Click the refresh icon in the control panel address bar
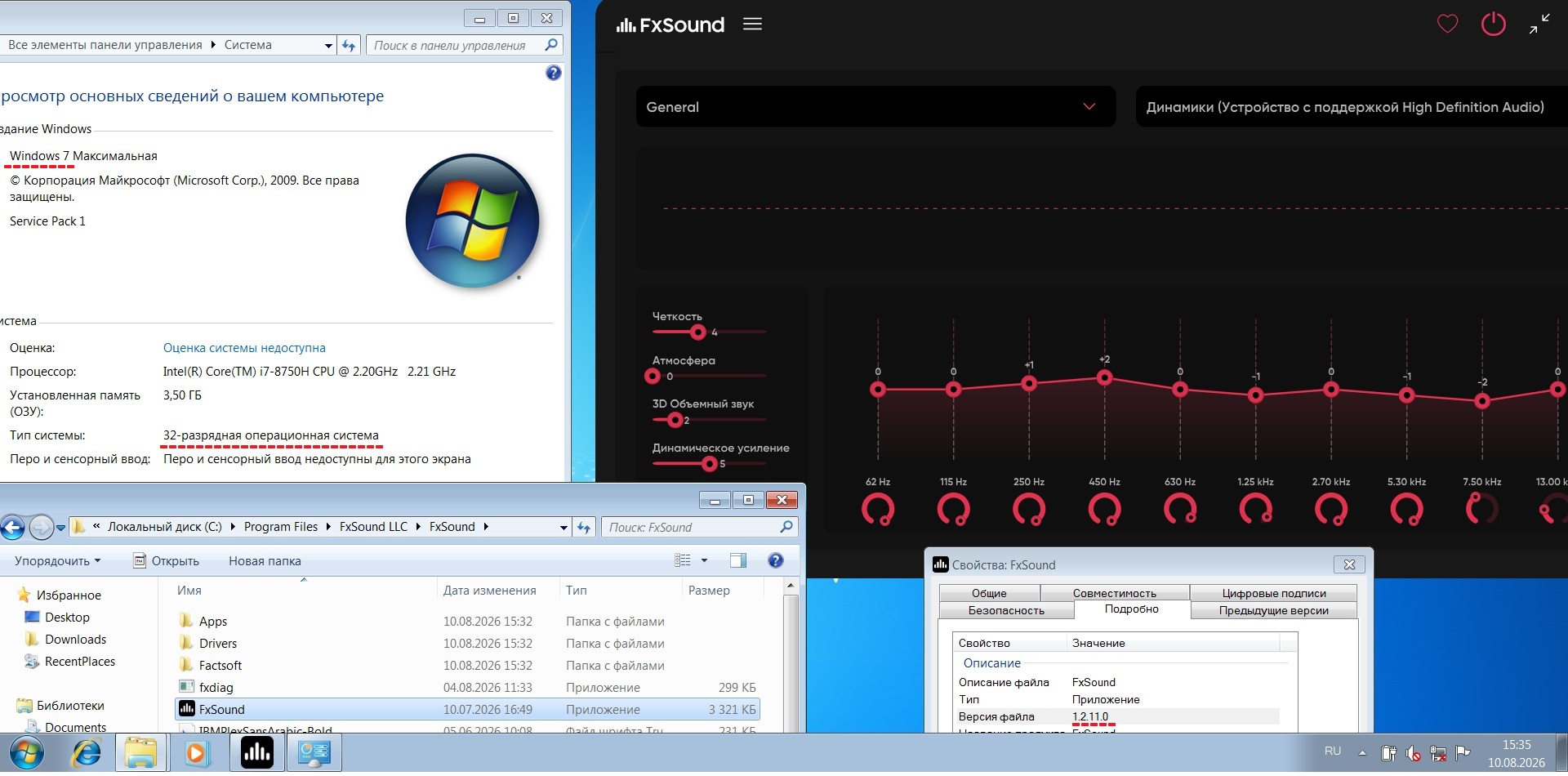 [349, 45]
